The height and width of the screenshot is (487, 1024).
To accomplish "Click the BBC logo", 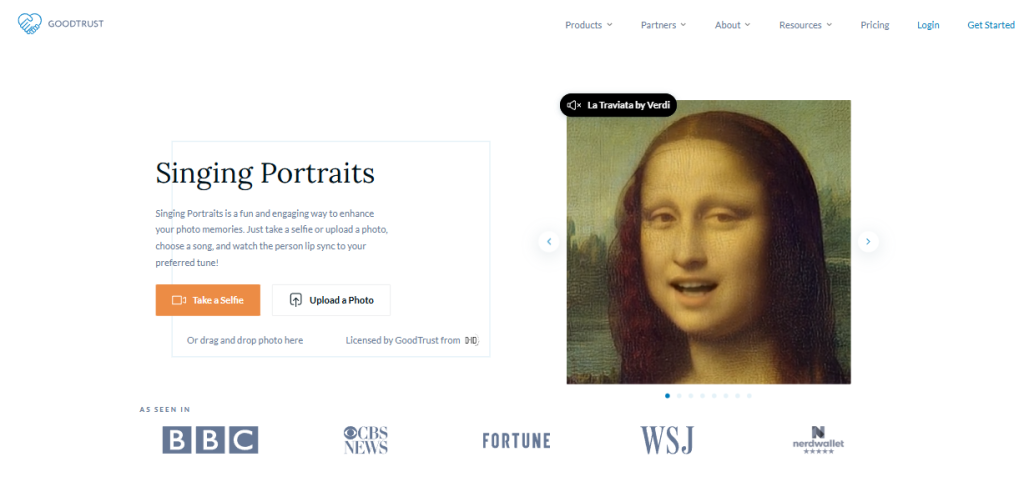I will click(x=210, y=440).
